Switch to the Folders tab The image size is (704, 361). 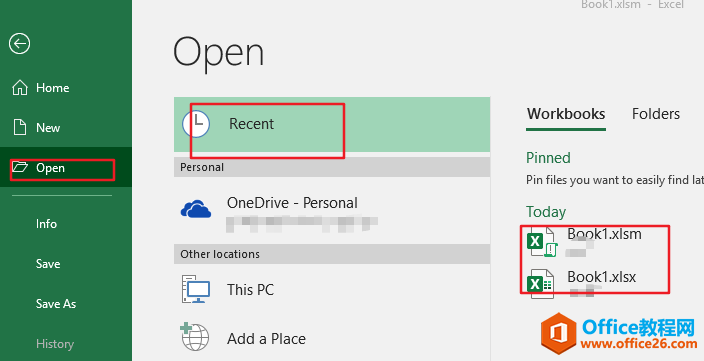pyautogui.click(x=656, y=114)
